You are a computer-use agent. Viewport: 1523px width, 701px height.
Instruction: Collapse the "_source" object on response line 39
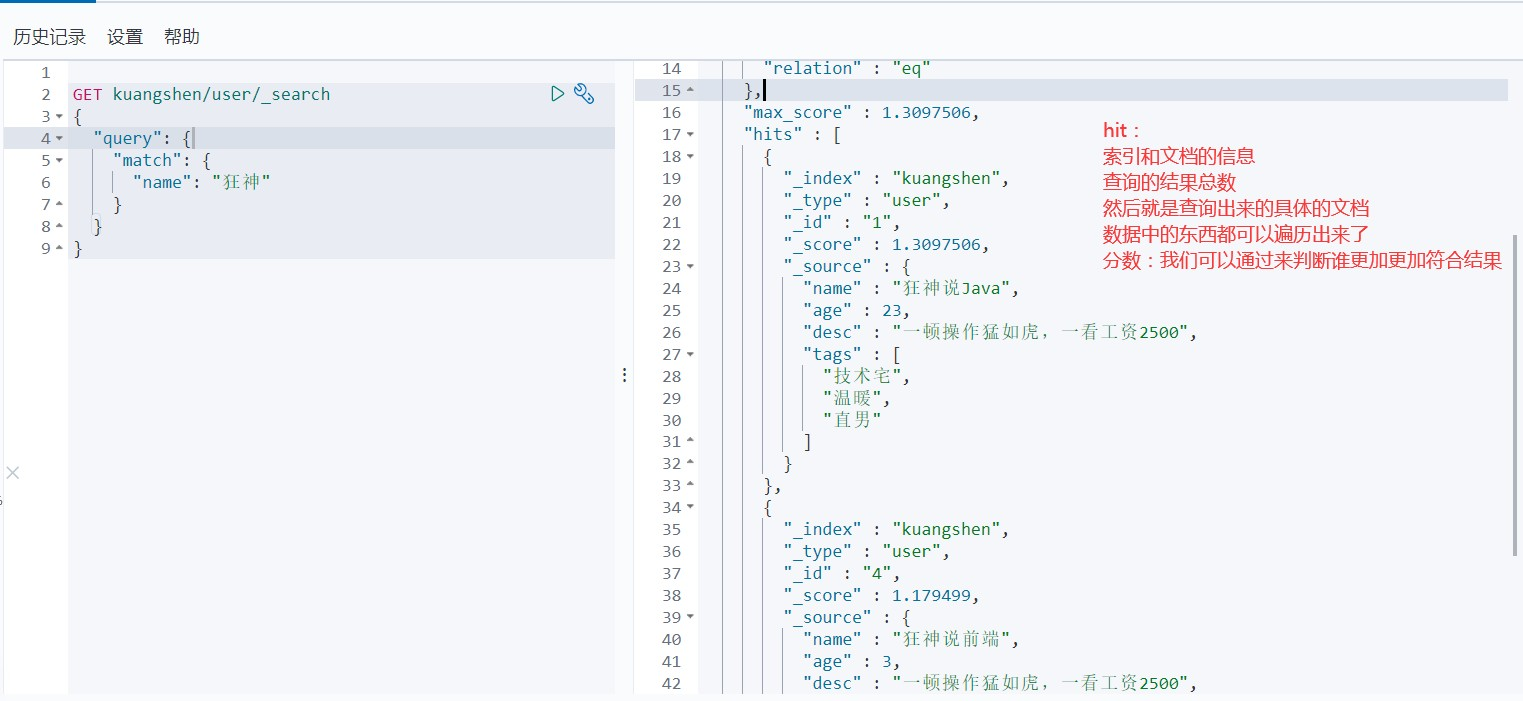click(691, 617)
